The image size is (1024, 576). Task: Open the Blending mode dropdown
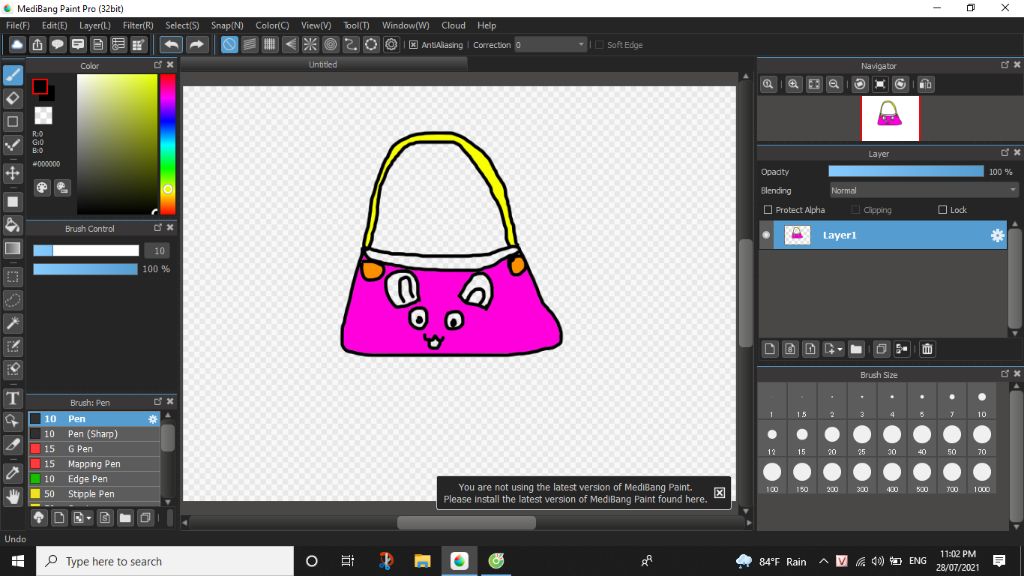tap(923, 191)
